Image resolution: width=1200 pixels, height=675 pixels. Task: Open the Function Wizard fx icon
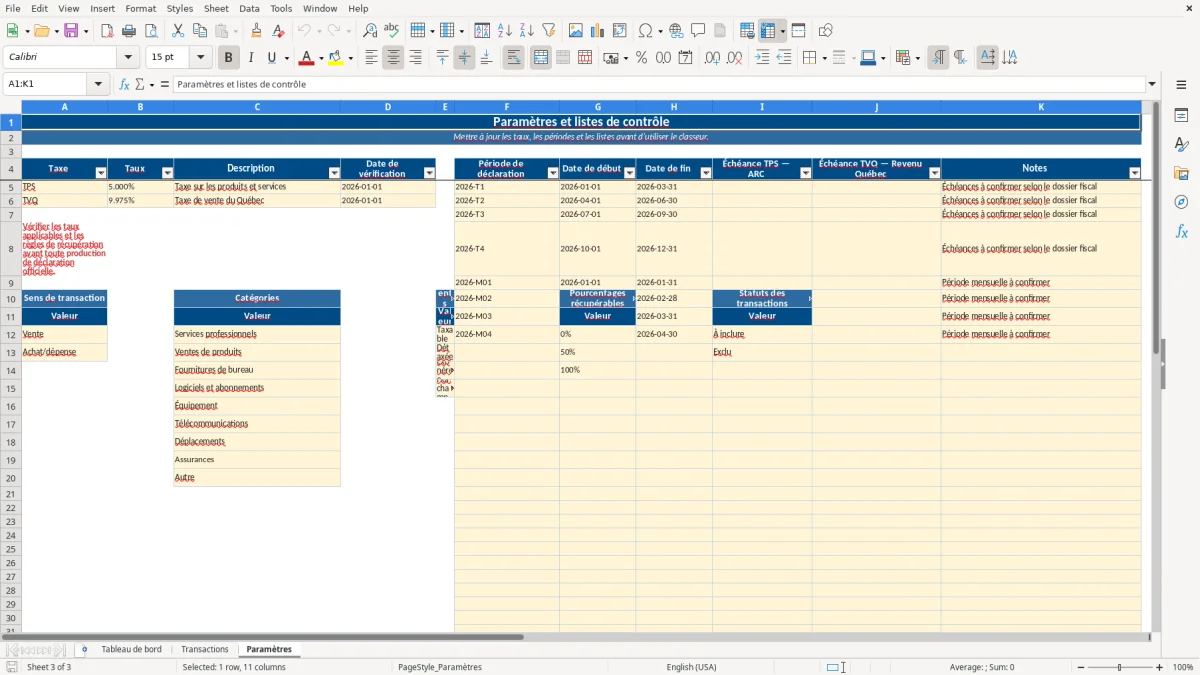click(x=125, y=84)
